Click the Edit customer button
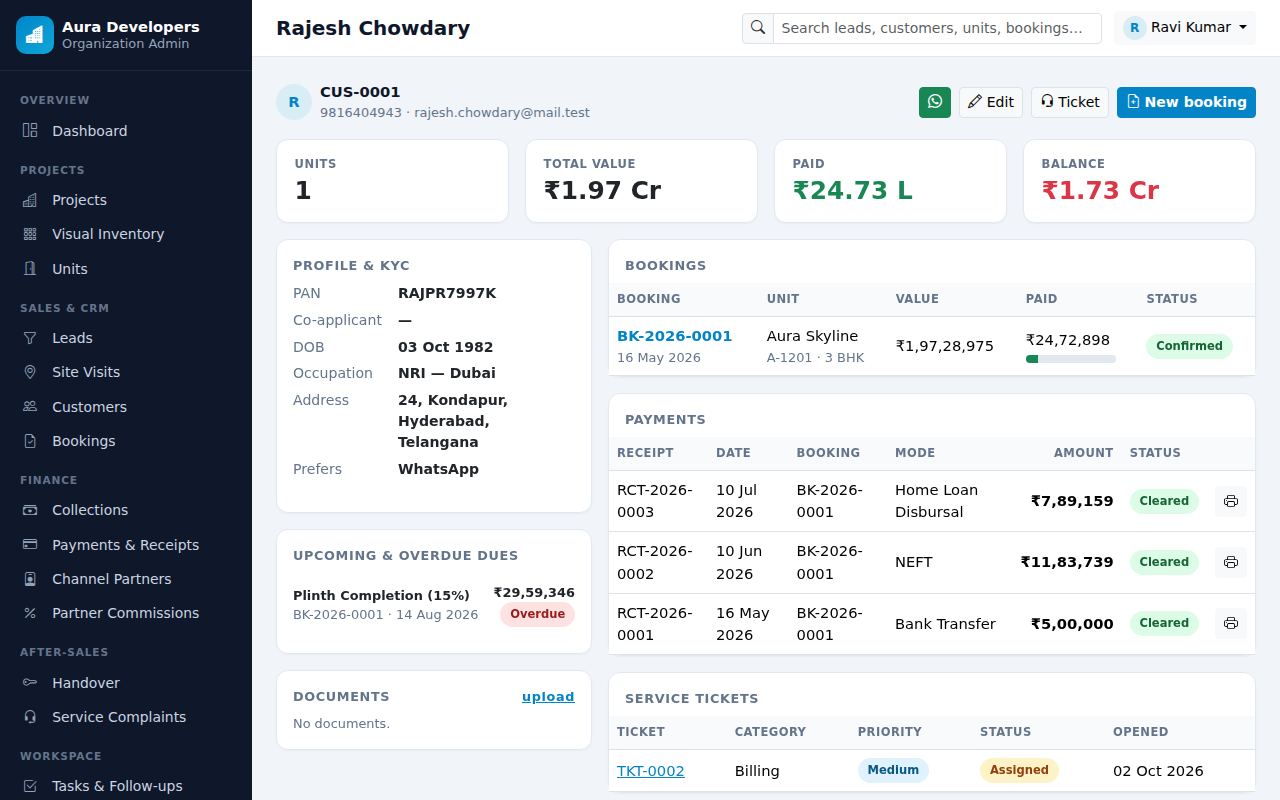The width and height of the screenshot is (1280, 800). [991, 102]
